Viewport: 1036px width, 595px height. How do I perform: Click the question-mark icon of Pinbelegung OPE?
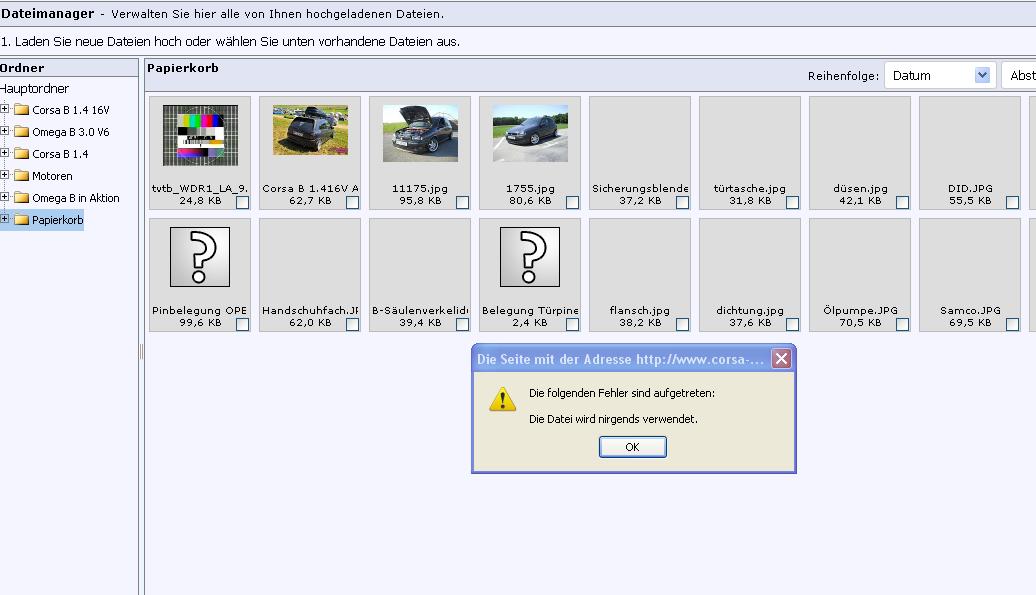200,257
